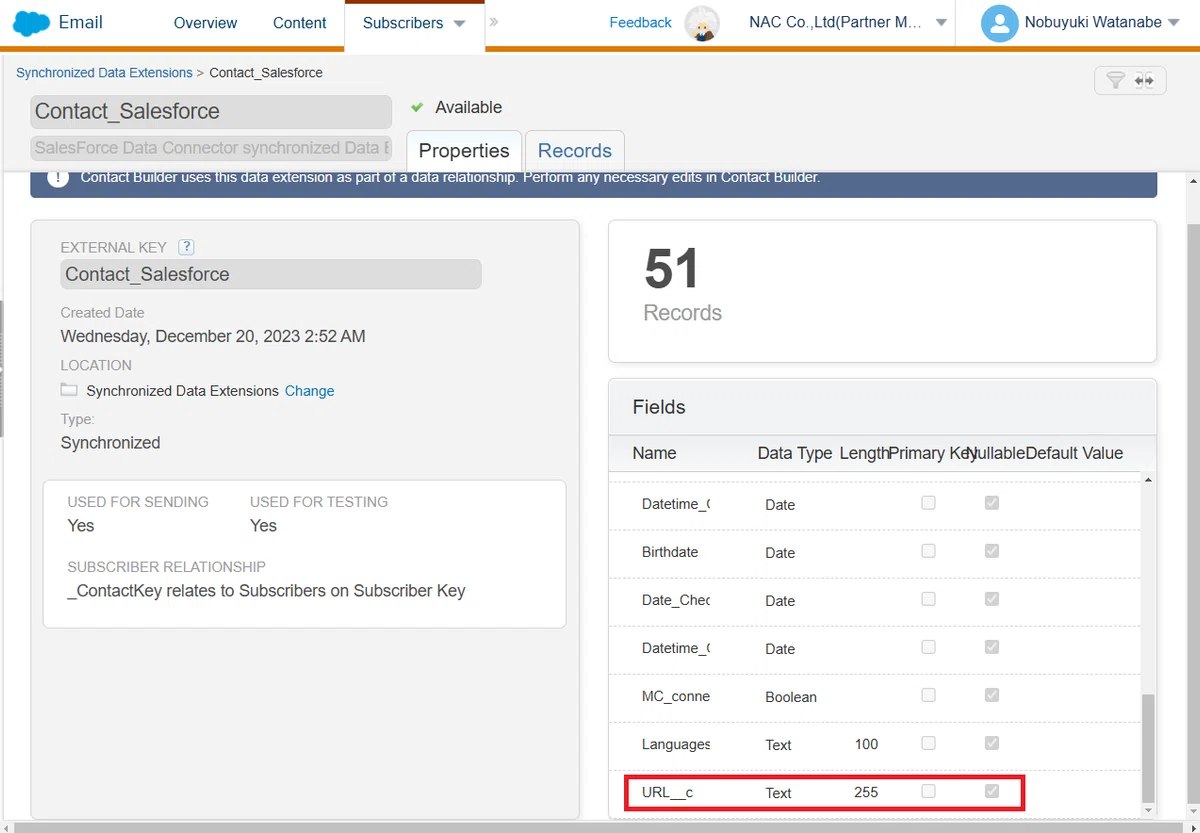Toggle Nullable checkbox for MC_conne field
This screenshot has width=1200, height=833.
pyautogui.click(x=991, y=695)
